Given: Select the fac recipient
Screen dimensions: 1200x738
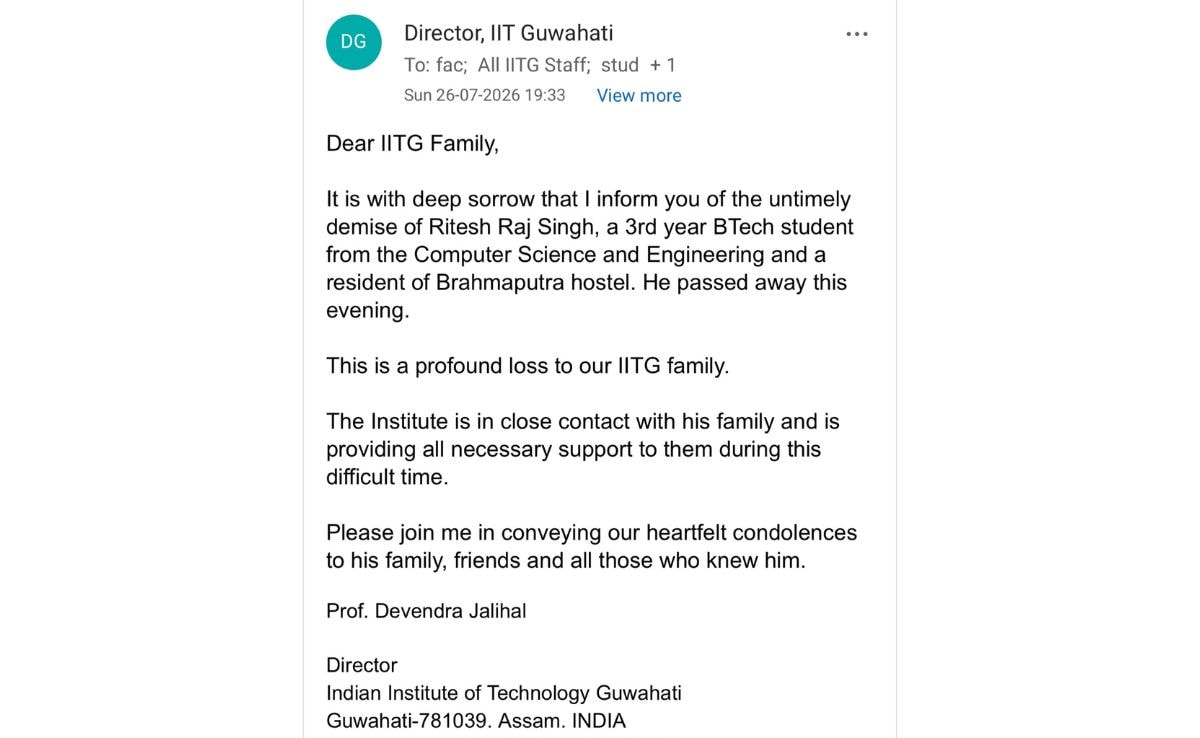Looking at the screenshot, I should click(x=447, y=65).
